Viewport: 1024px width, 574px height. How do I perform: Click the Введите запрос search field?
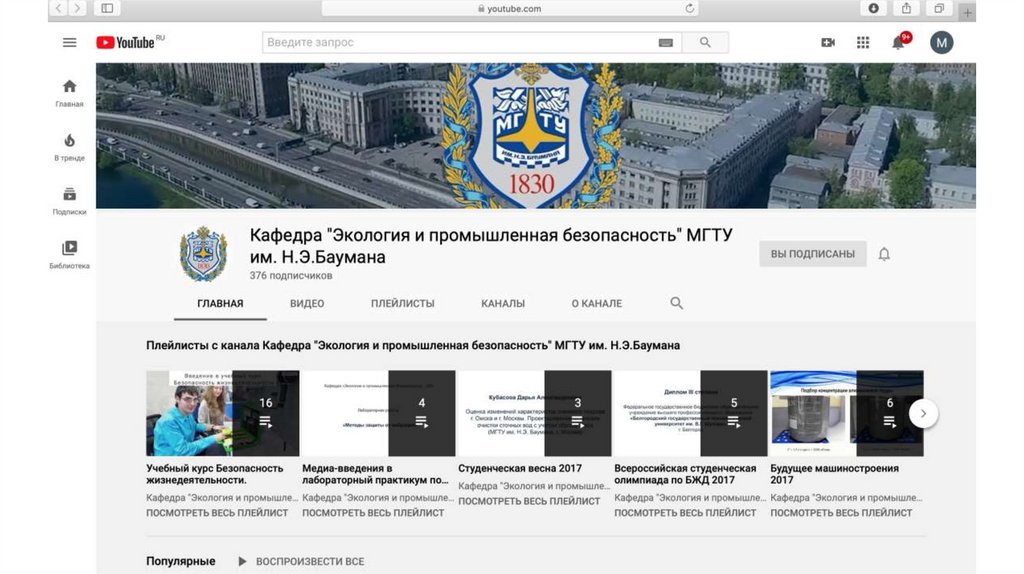[458, 42]
